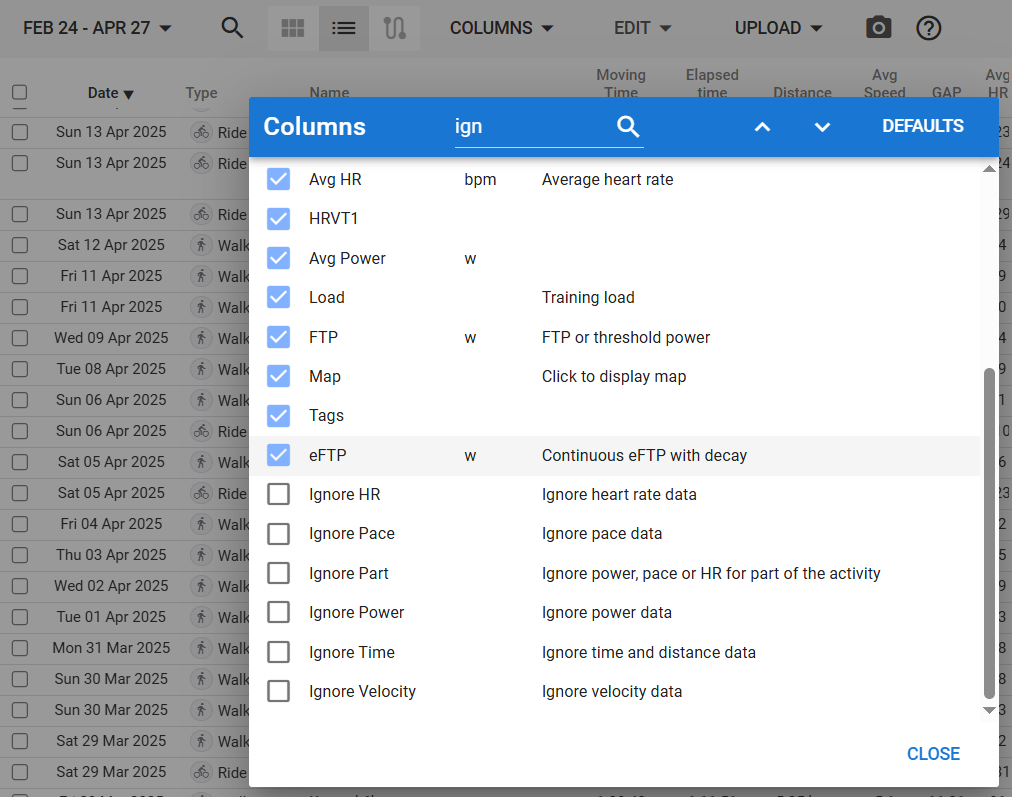Click the walk icon for Wed 02 Apr 2025
The height and width of the screenshot is (797, 1012).
pos(201,586)
